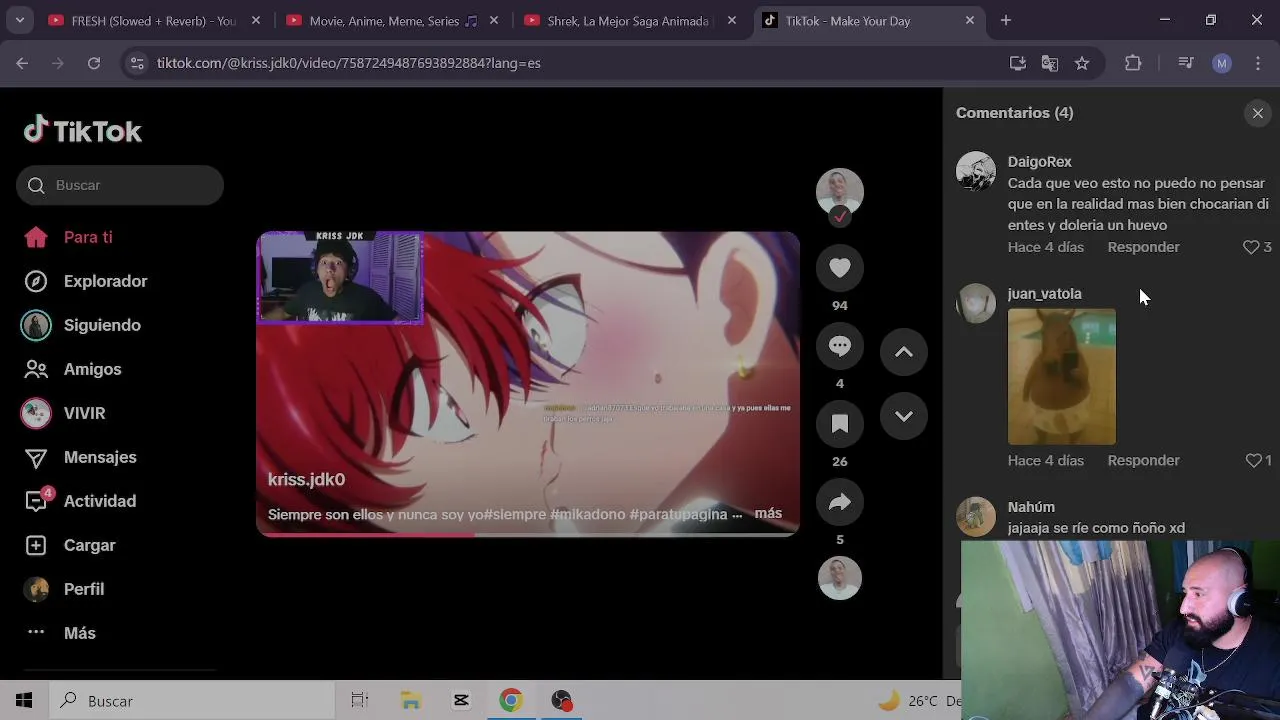Open the Chrome profile avatar M
Viewport: 1280px width, 720px height.
1222,63
